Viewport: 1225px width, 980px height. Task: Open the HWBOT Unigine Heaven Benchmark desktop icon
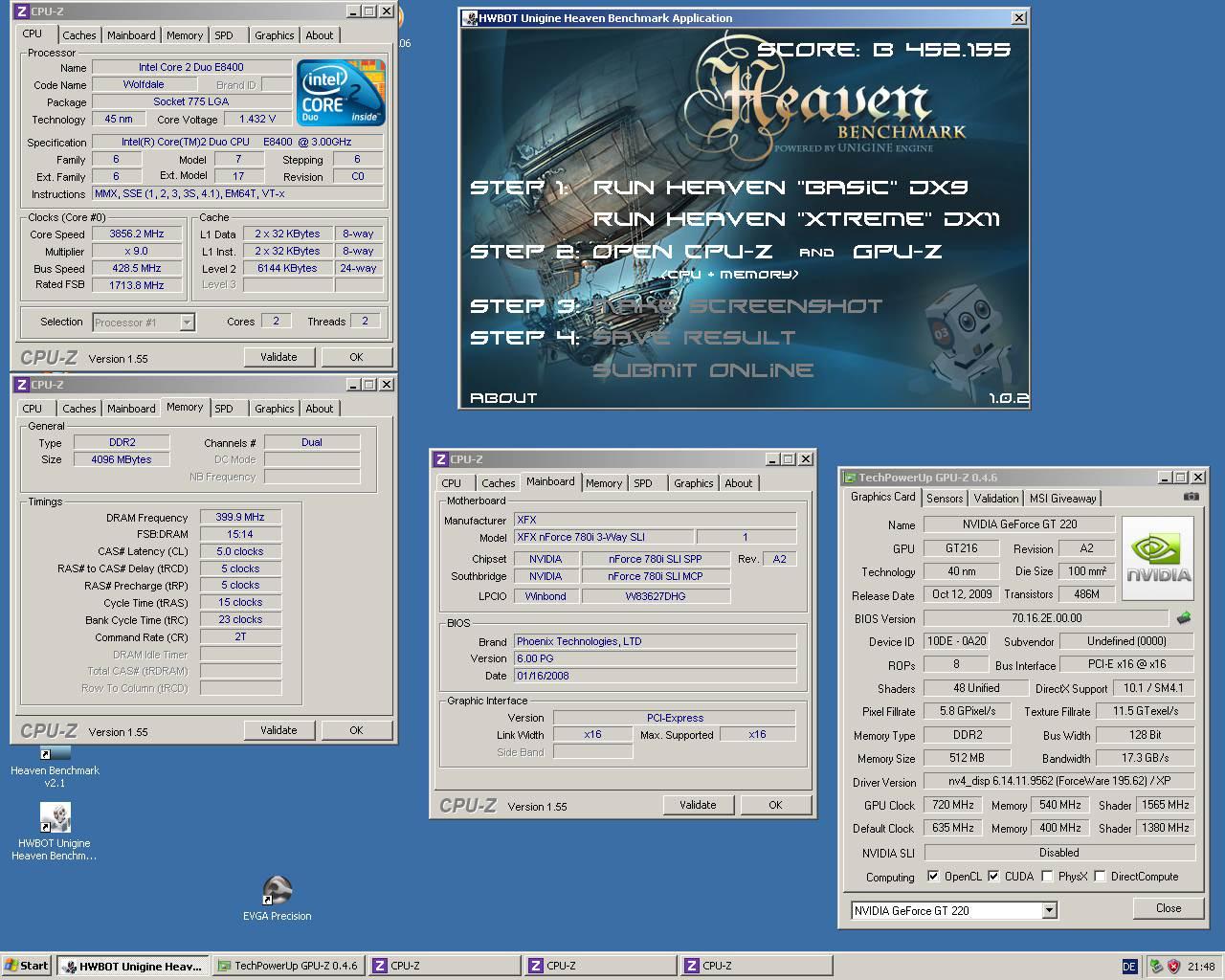(55, 832)
